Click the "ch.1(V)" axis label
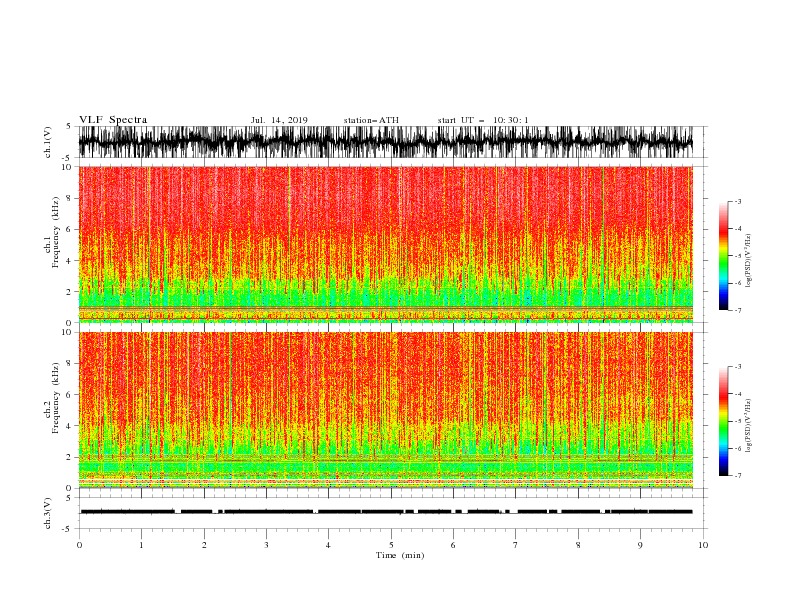 [48, 142]
